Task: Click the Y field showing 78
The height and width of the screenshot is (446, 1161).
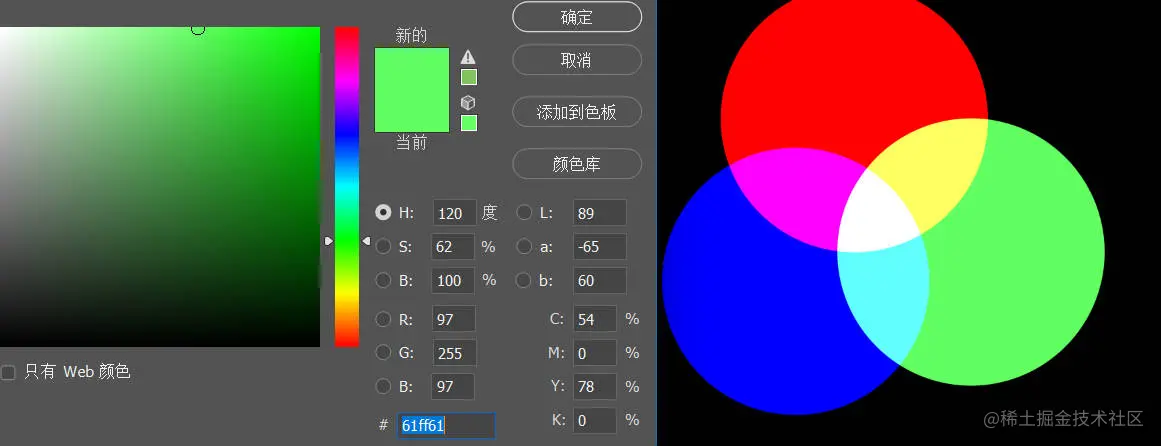Action: tap(595, 387)
